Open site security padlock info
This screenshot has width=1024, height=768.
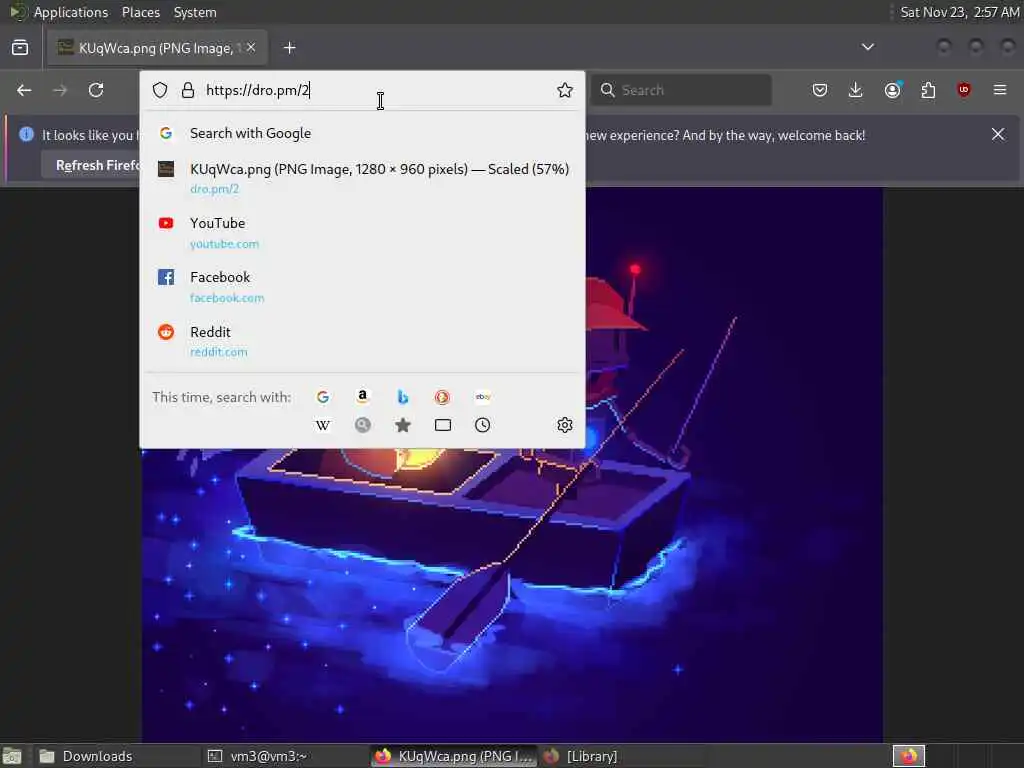coord(188,90)
